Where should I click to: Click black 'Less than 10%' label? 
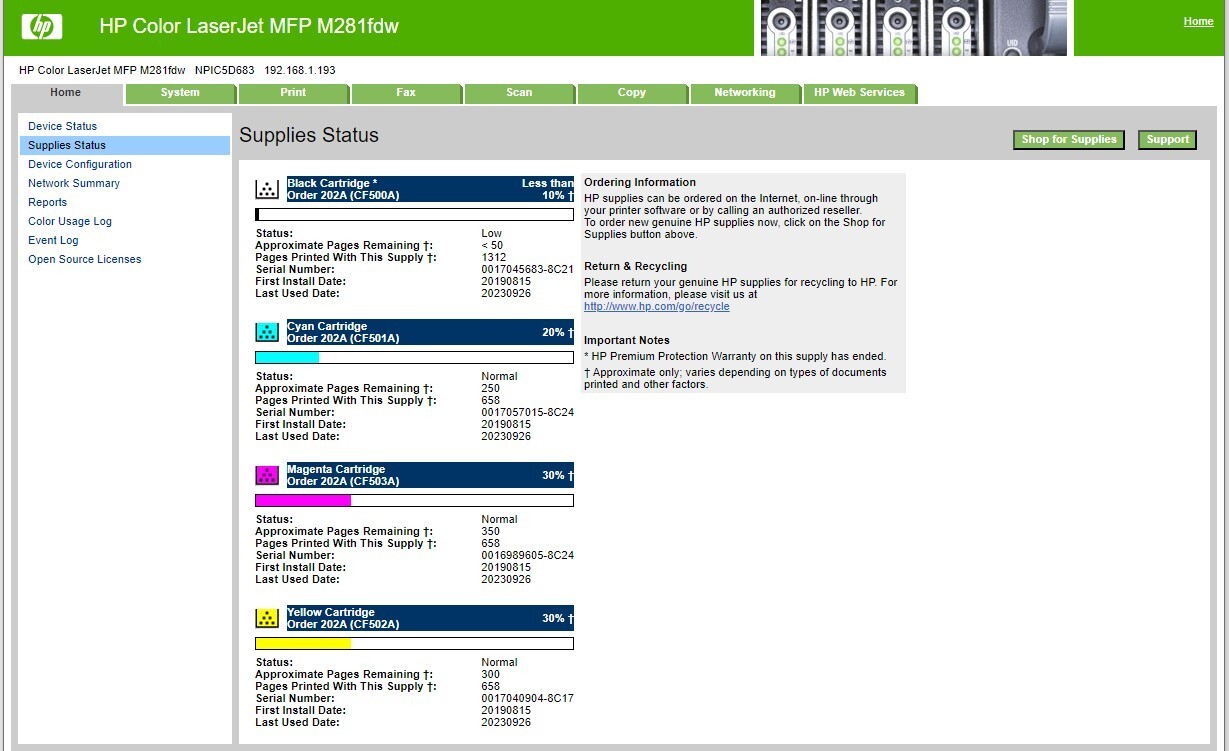(x=548, y=190)
